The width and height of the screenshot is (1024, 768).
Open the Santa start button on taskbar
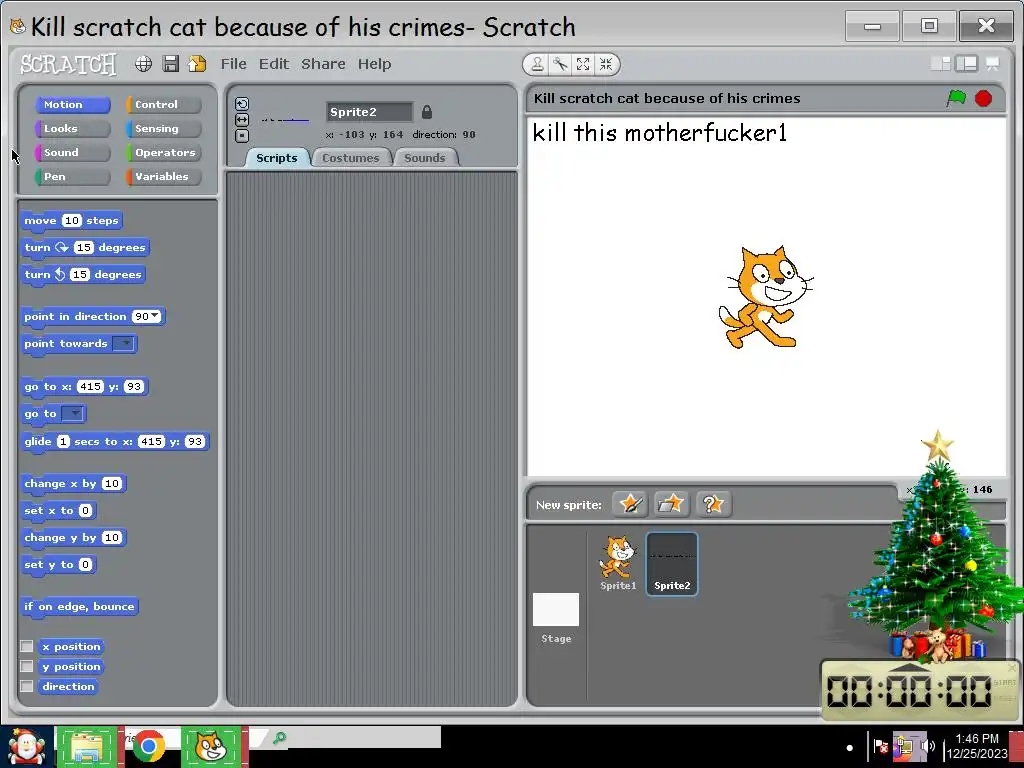26,748
